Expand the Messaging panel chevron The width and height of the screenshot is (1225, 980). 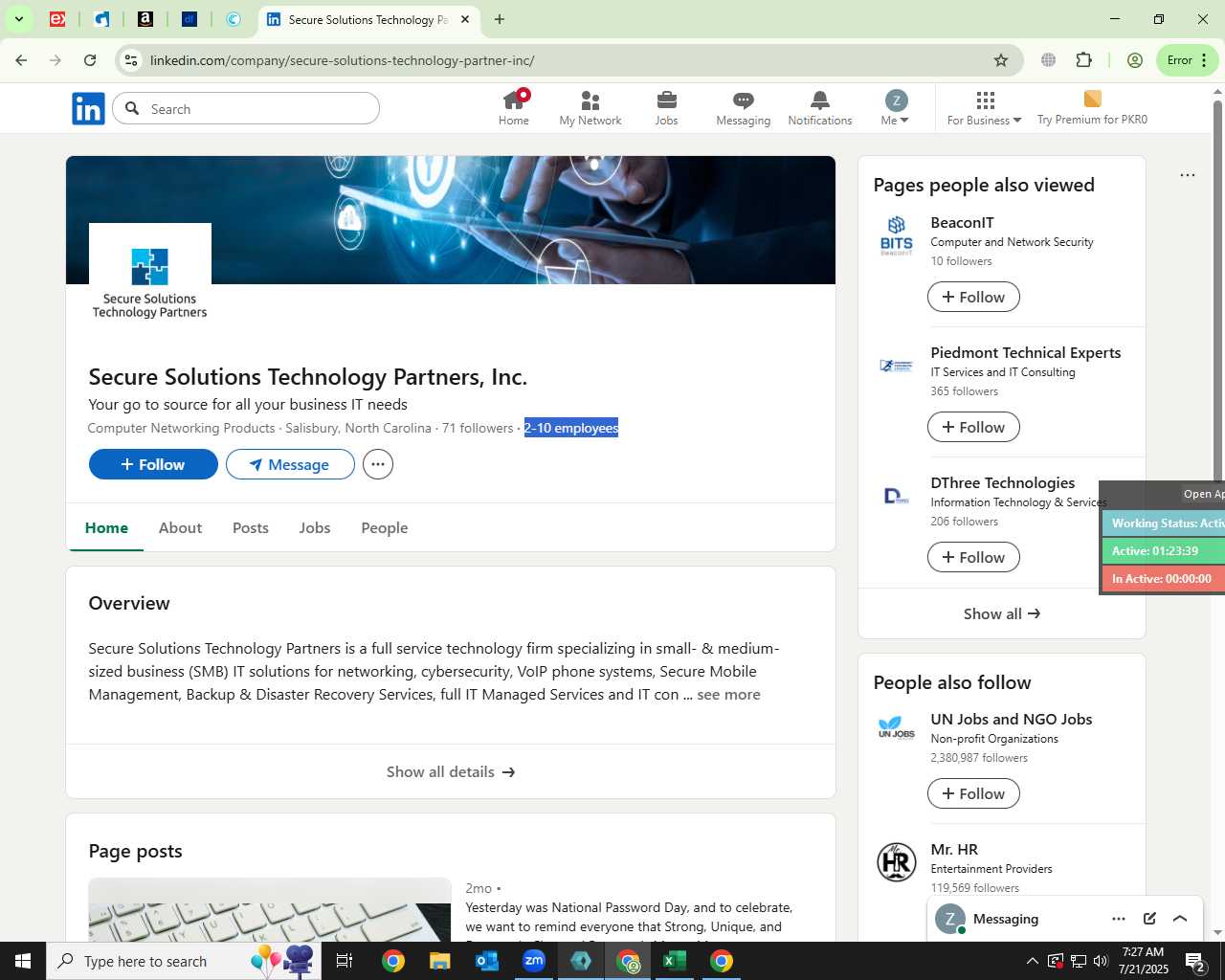pos(1180,919)
